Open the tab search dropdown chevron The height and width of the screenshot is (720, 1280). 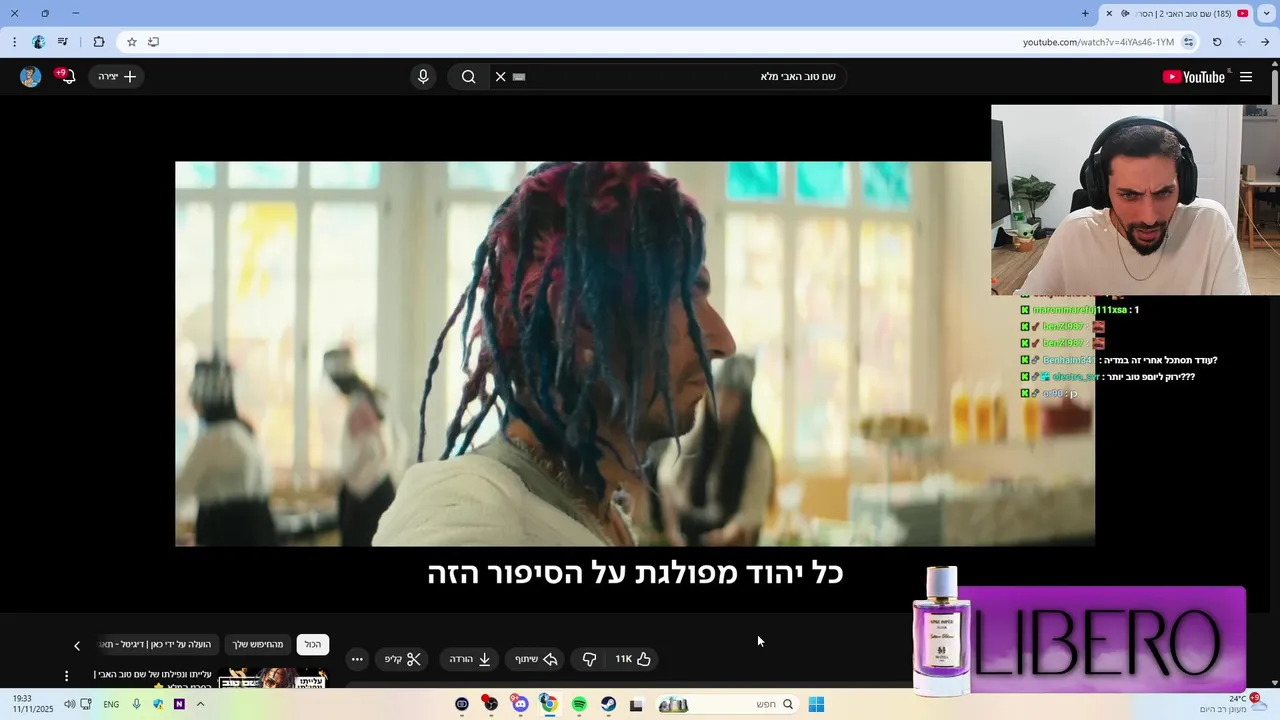(1266, 13)
